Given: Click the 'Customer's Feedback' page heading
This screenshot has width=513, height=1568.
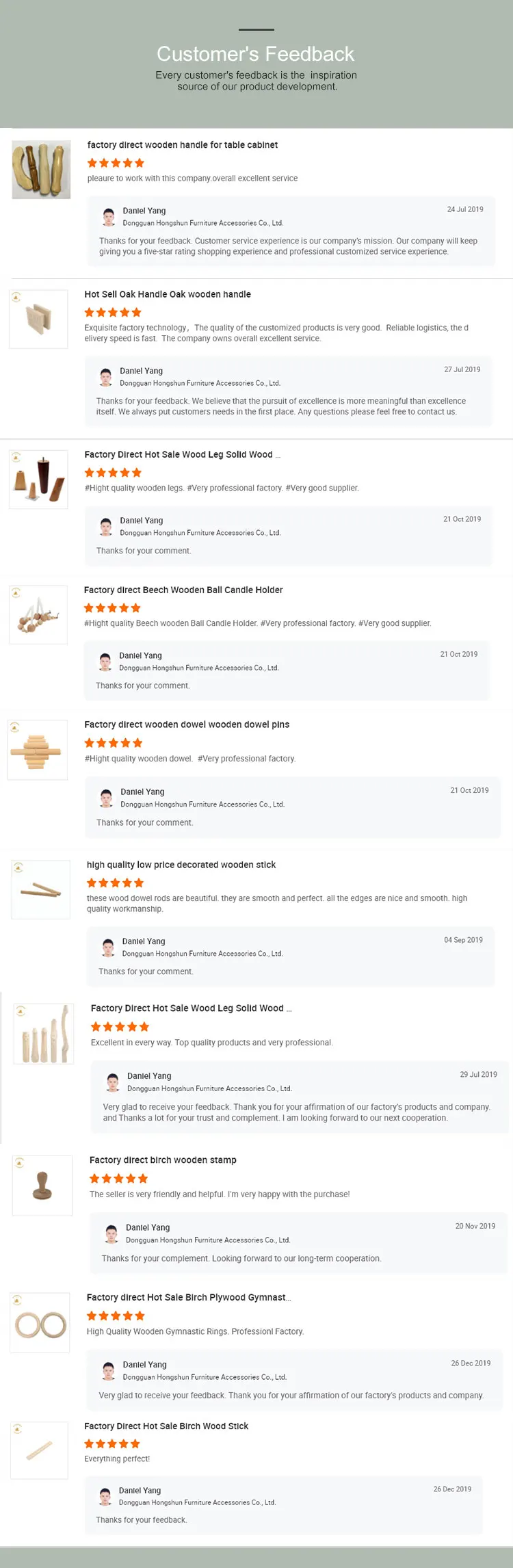Looking at the screenshot, I should [256, 54].
